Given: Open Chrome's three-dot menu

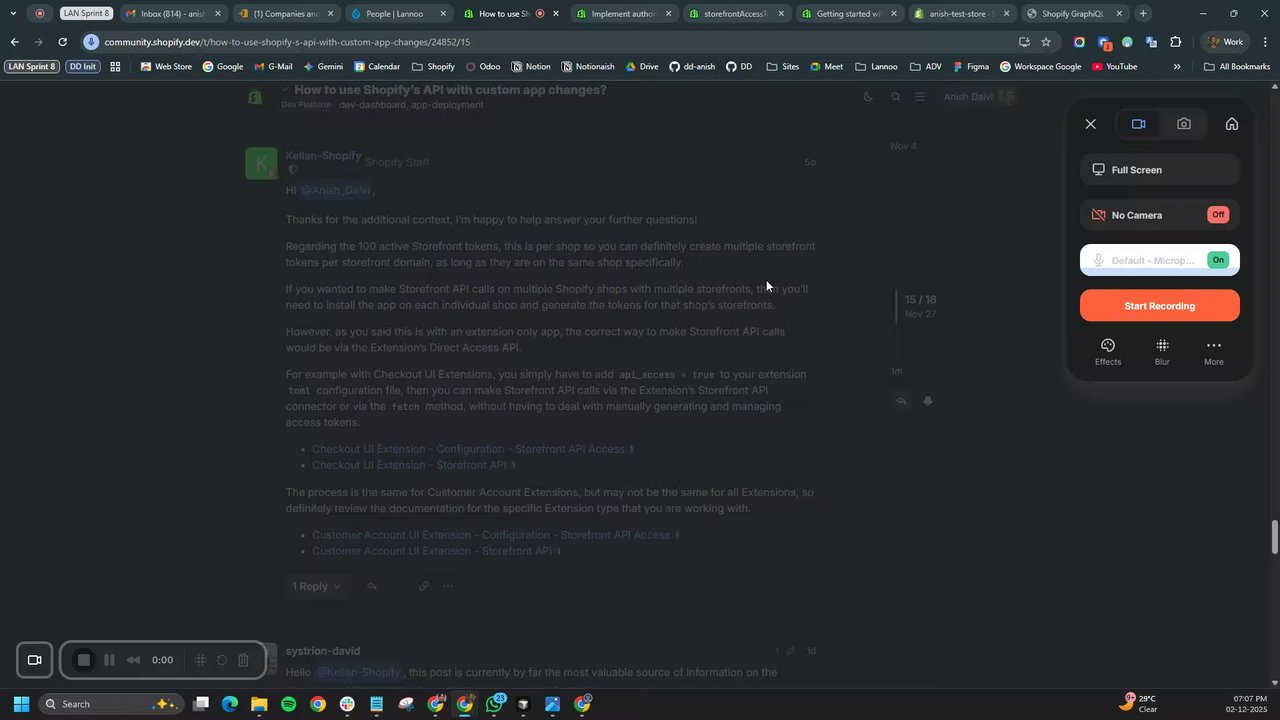Looking at the screenshot, I should [x=1265, y=42].
